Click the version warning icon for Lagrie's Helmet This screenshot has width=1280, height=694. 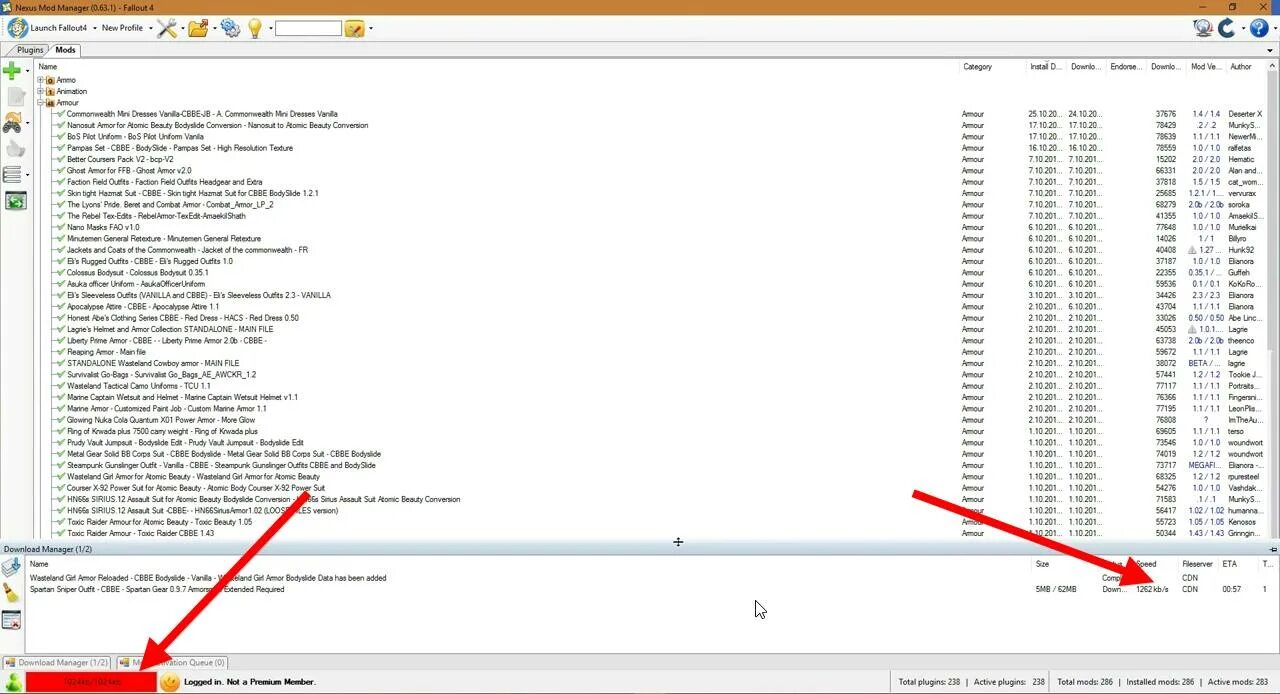point(1191,329)
